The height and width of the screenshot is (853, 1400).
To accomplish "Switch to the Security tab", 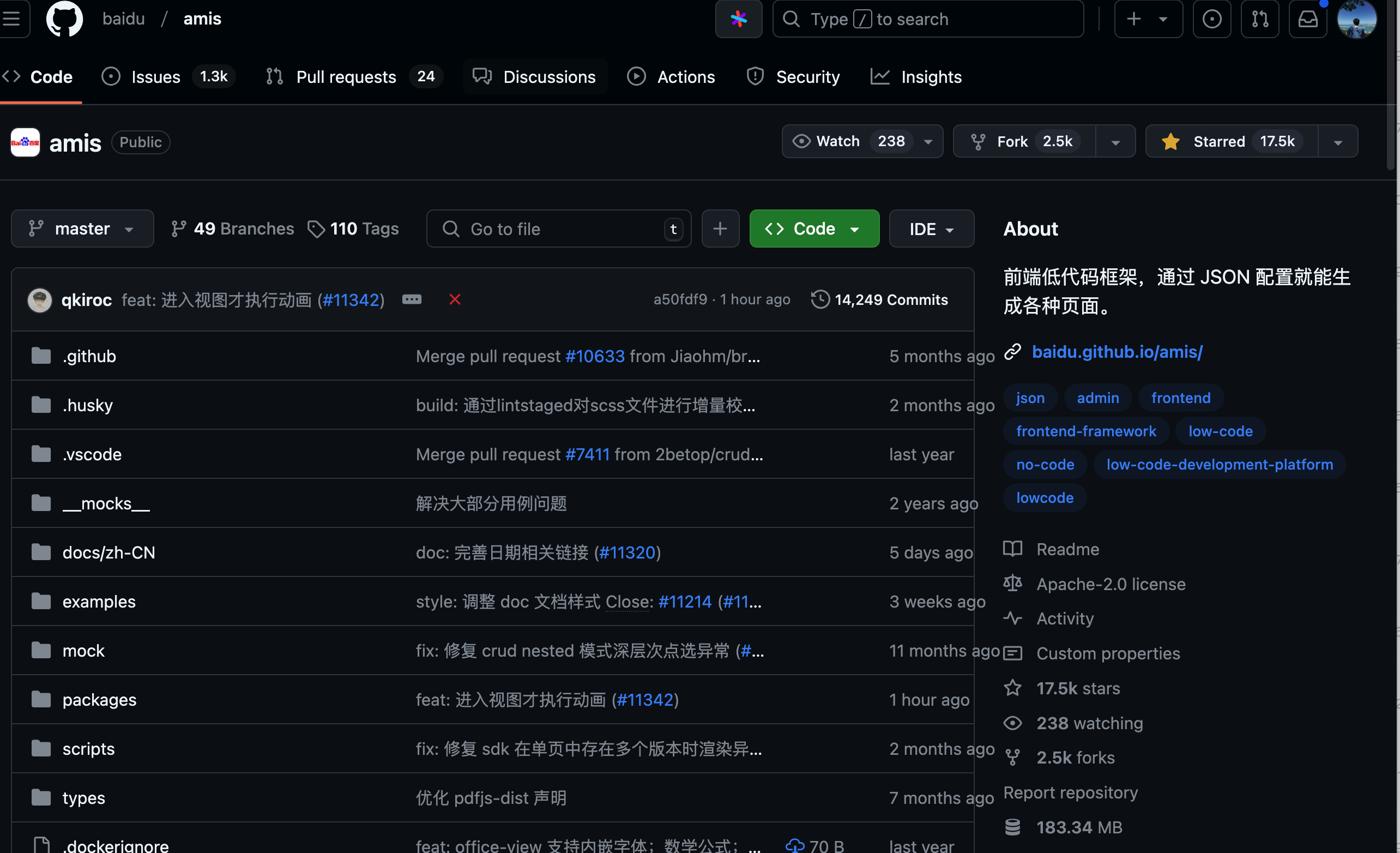I will coord(793,77).
